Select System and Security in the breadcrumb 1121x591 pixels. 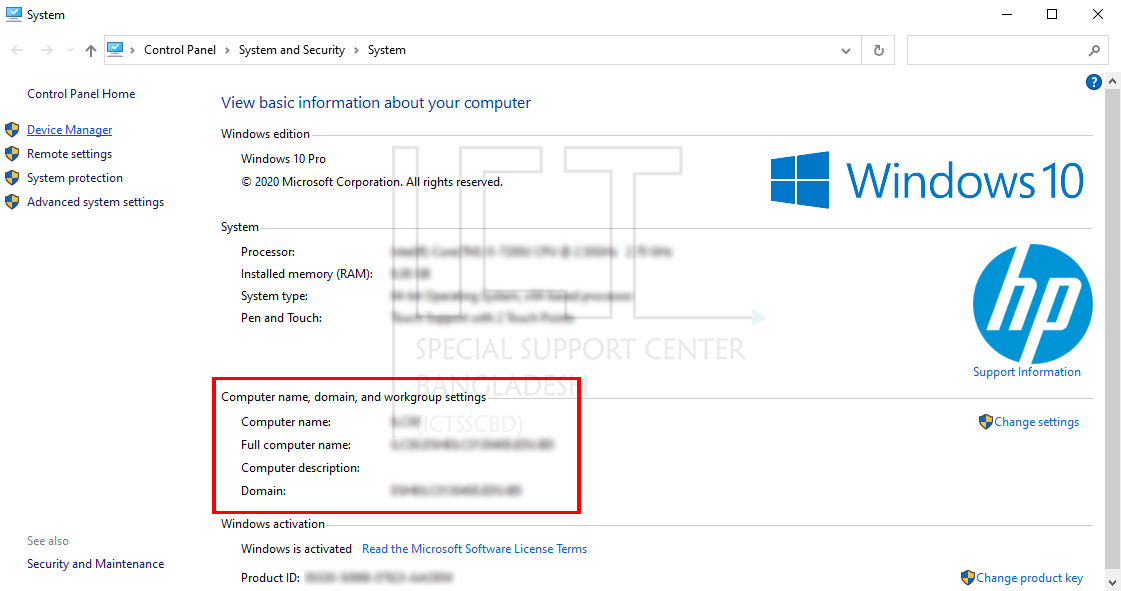[292, 50]
